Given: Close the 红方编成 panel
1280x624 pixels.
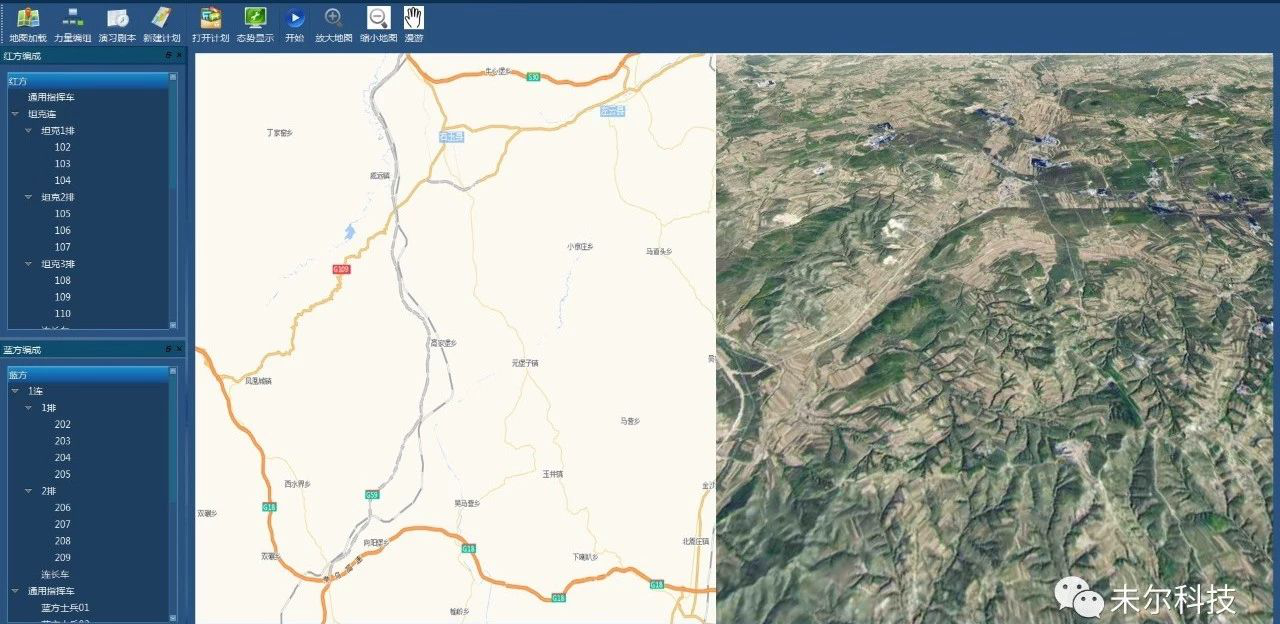Looking at the screenshot, I should [179, 56].
